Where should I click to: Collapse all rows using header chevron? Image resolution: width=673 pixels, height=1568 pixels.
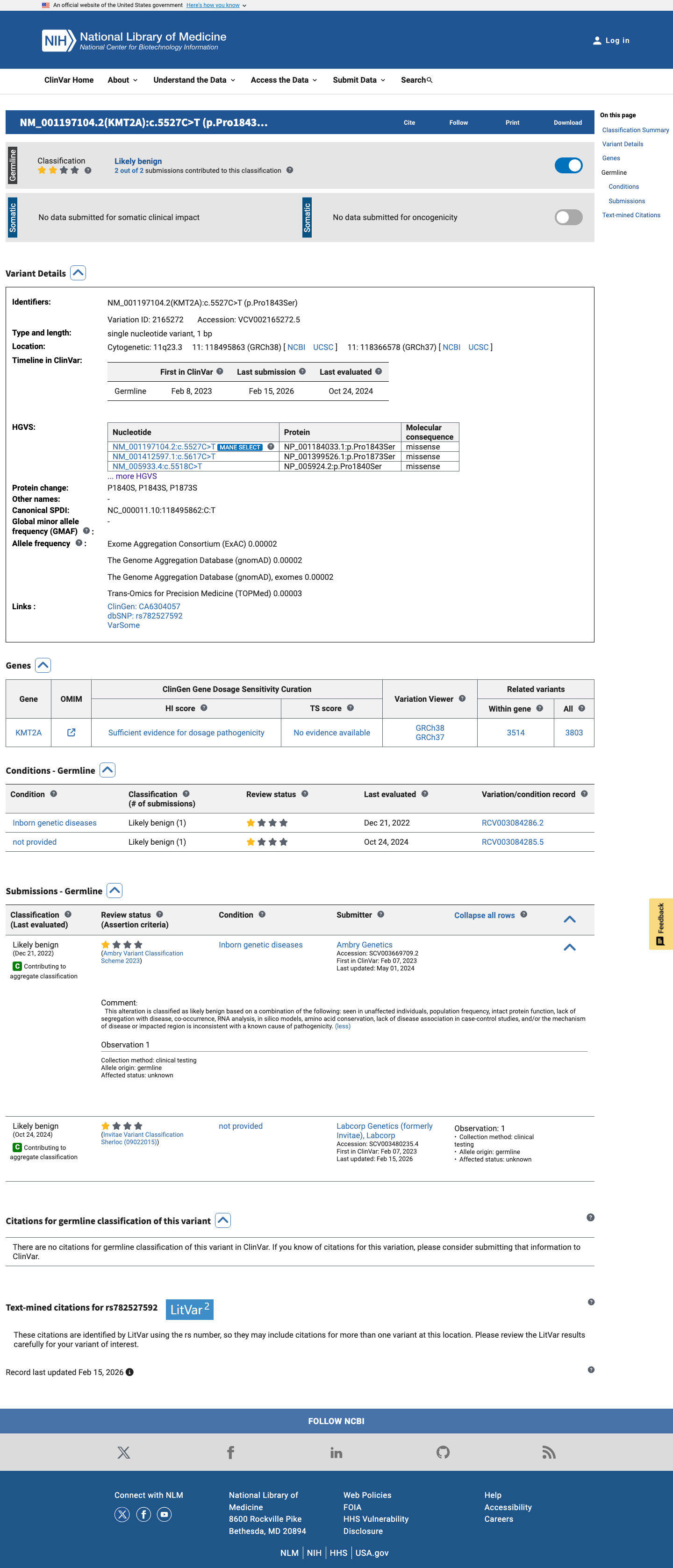click(569, 919)
